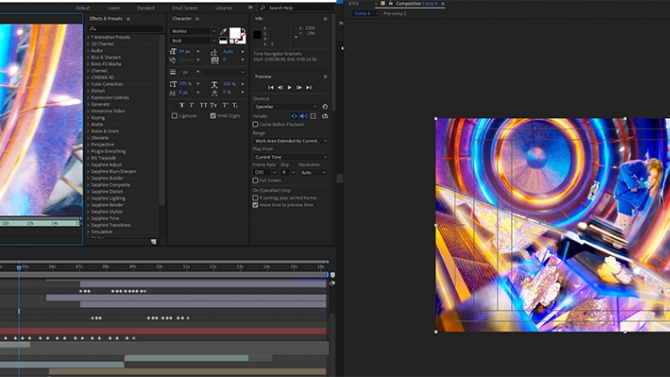Viewport: 670px width, 377px height.
Task: Jump to last frame in Preview panel
Action: (x=309, y=88)
